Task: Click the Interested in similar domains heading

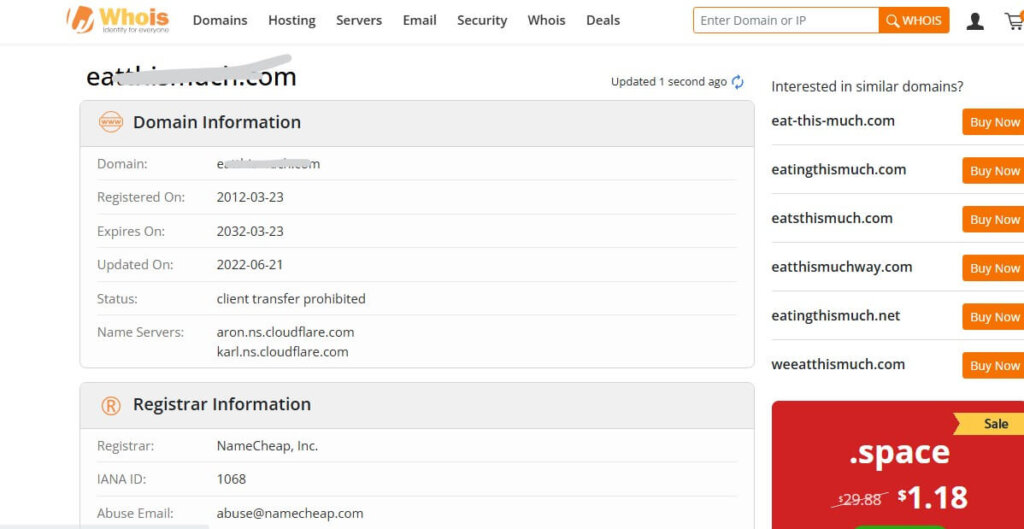Action: click(867, 87)
